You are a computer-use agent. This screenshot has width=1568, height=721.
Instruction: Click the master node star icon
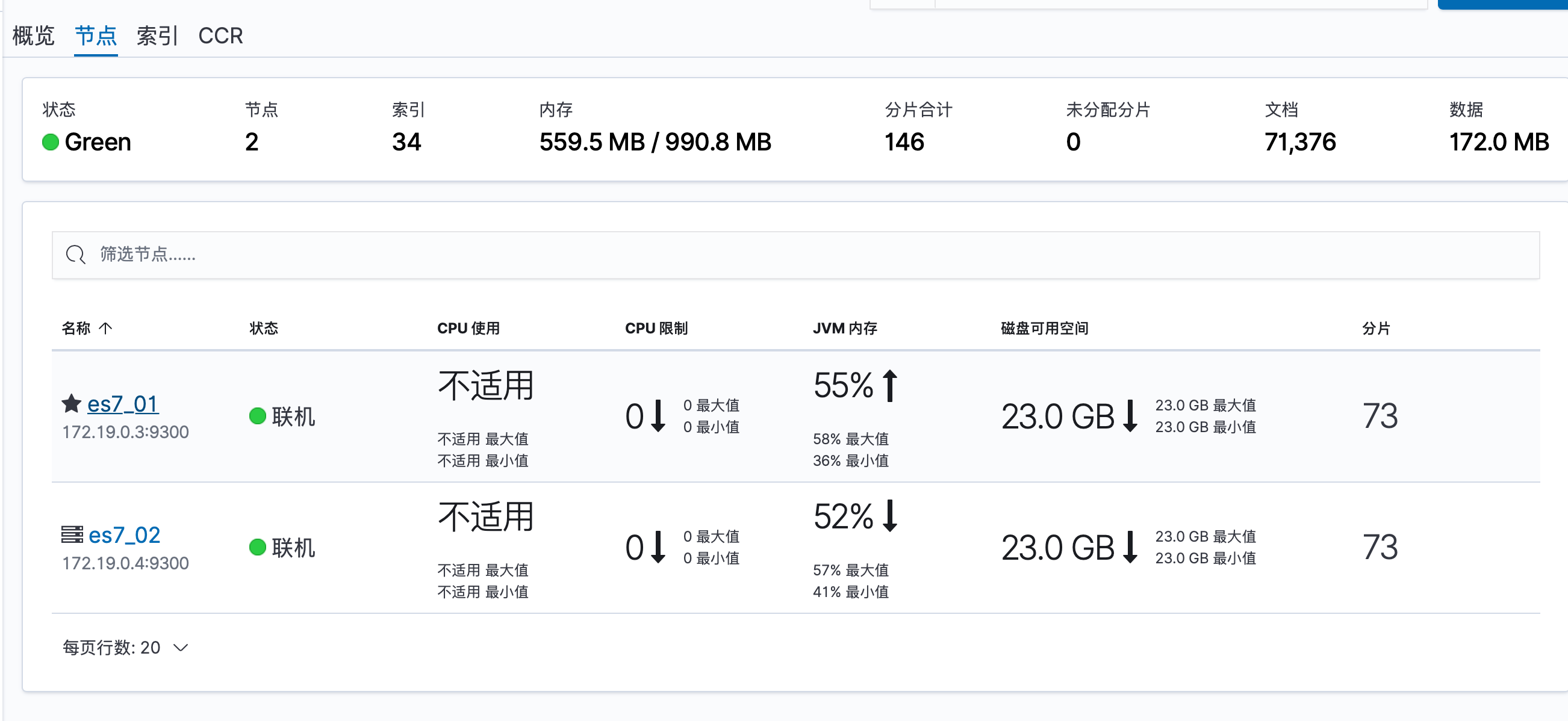[71, 403]
